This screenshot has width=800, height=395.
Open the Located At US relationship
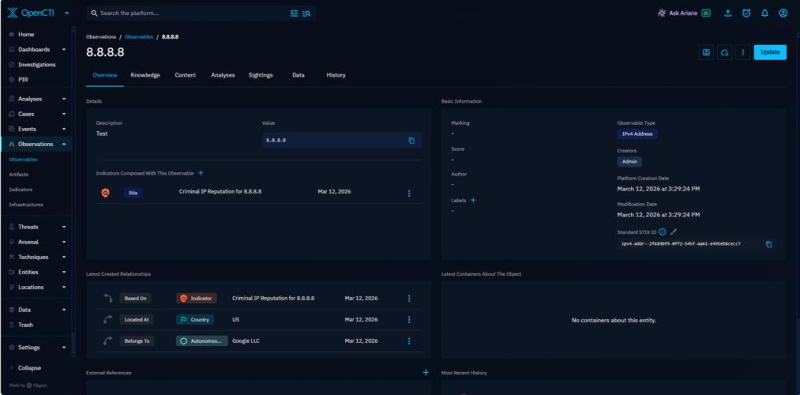[259, 319]
